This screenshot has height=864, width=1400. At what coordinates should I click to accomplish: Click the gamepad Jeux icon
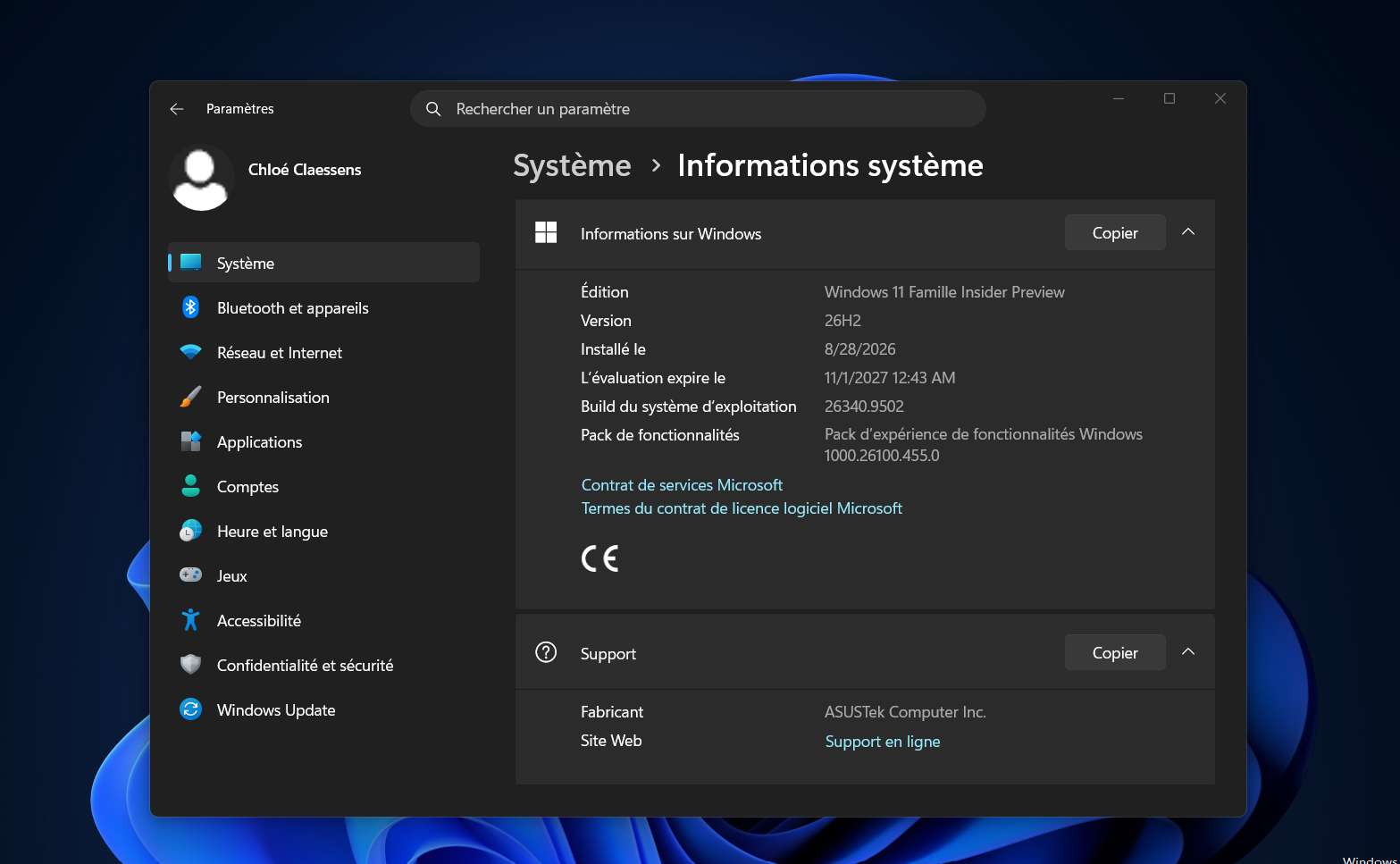[x=190, y=575]
